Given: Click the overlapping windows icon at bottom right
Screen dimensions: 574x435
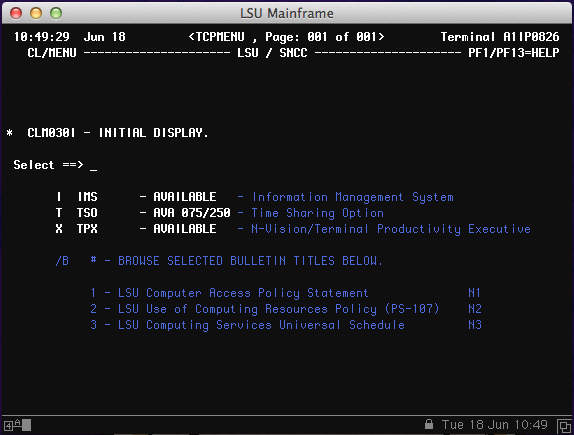Looking at the screenshot, I should 564,426.
